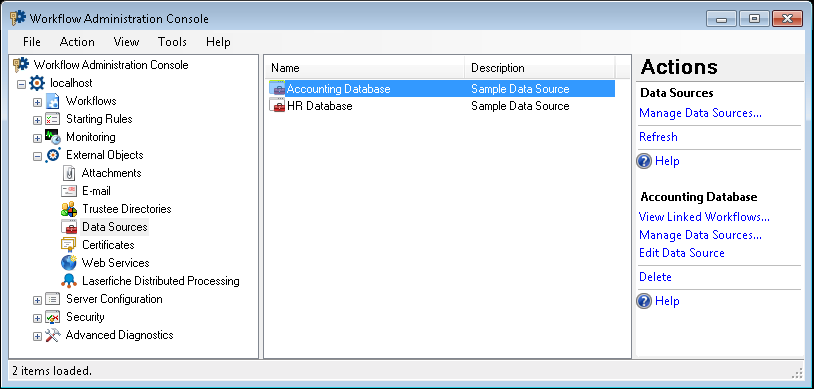Sort by the Description column header
The height and width of the screenshot is (389, 814).
pos(540,68)
